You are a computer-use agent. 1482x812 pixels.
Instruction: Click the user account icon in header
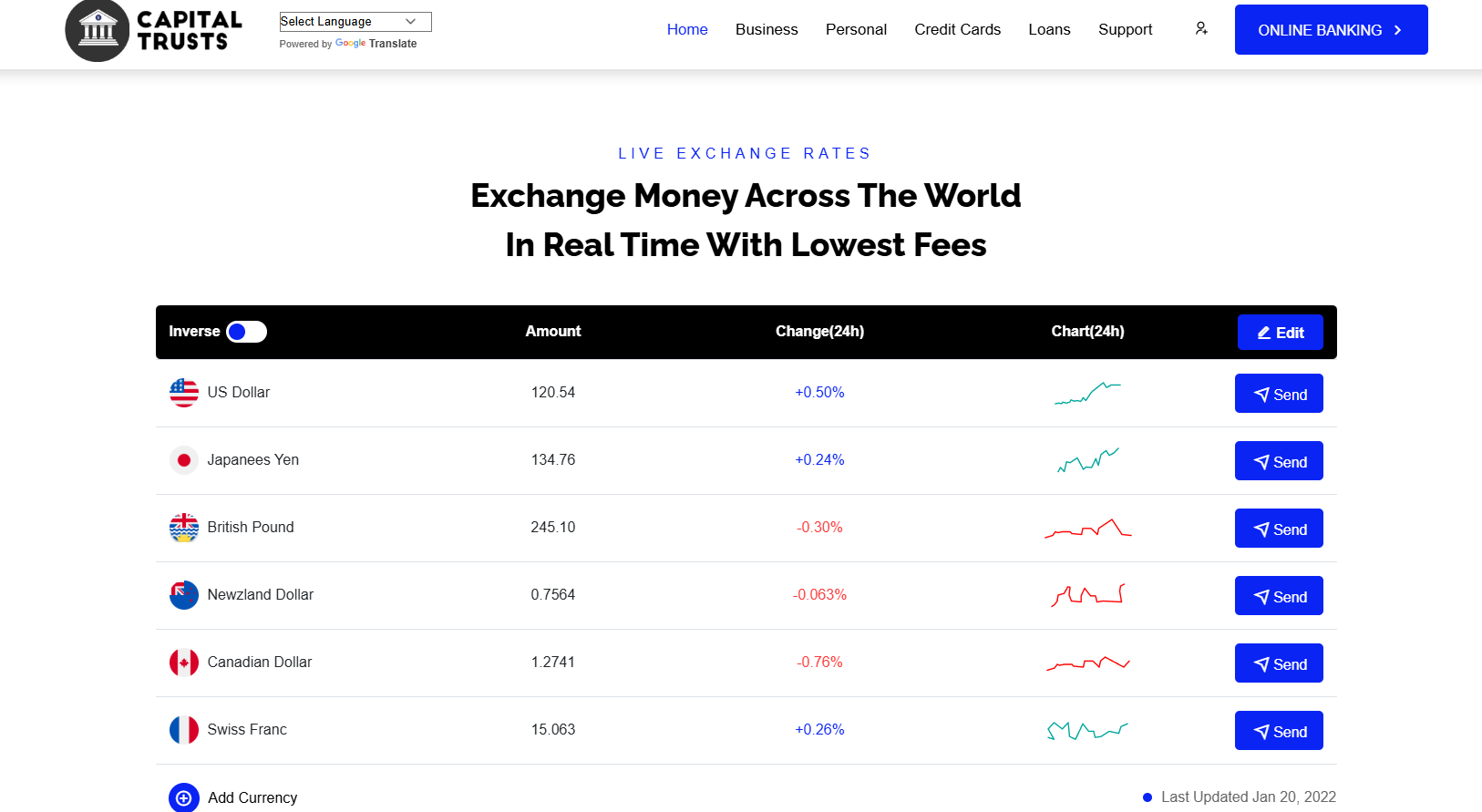tap(1201, 29)
